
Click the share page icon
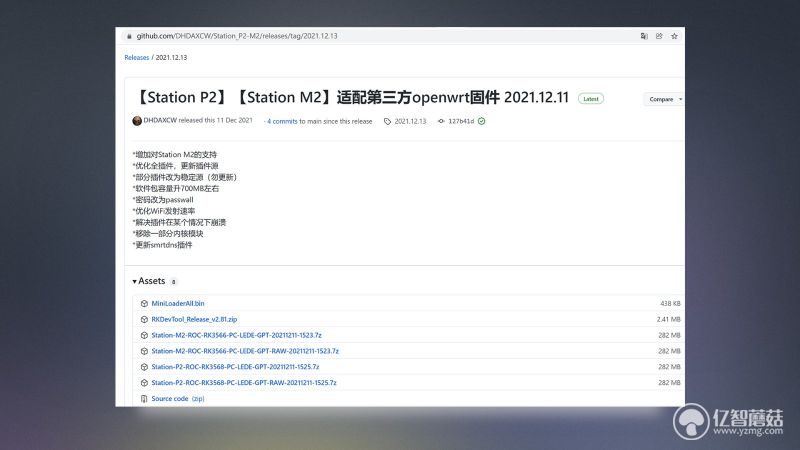(659, 36)
